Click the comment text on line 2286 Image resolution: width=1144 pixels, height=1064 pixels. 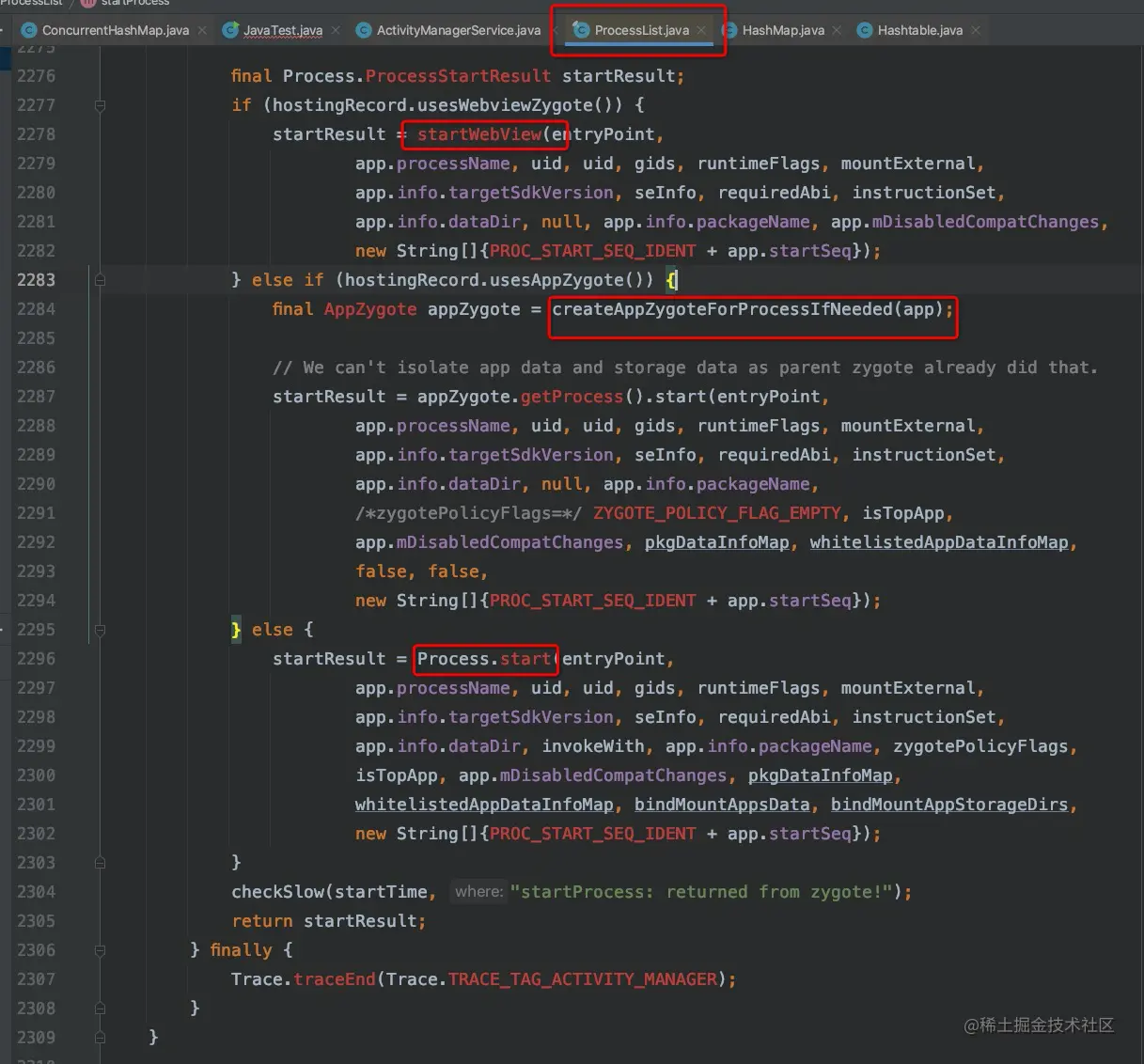tap(685, 368)
